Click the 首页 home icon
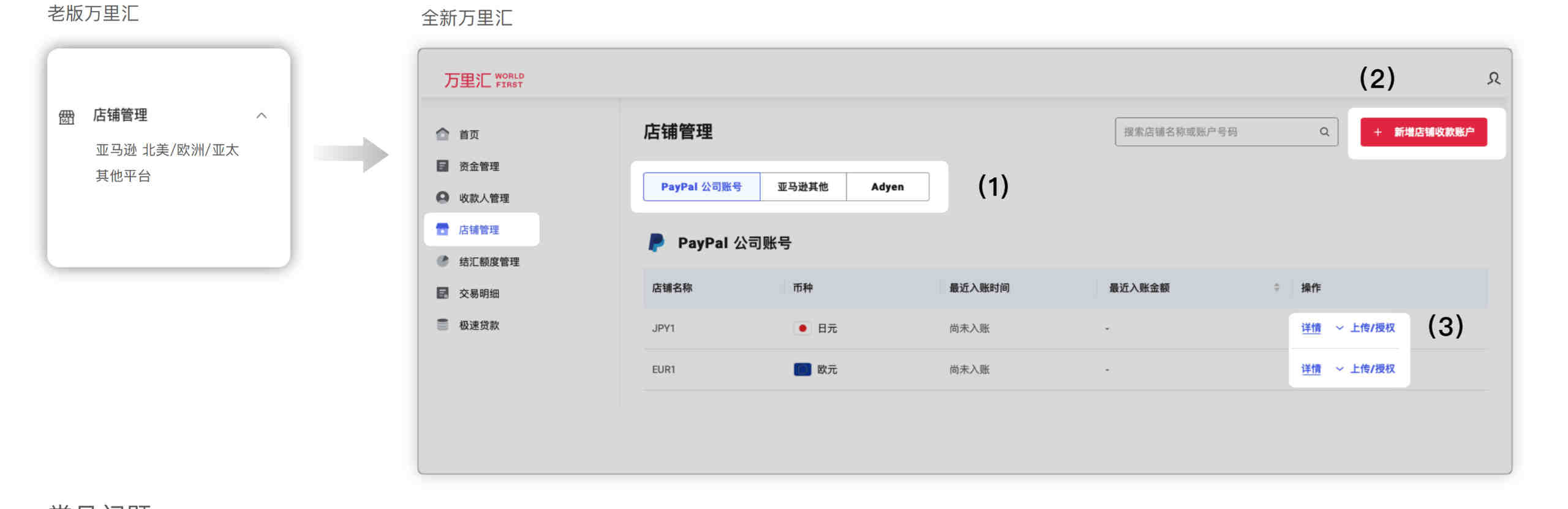1568x509 pixels. (442, 134)
